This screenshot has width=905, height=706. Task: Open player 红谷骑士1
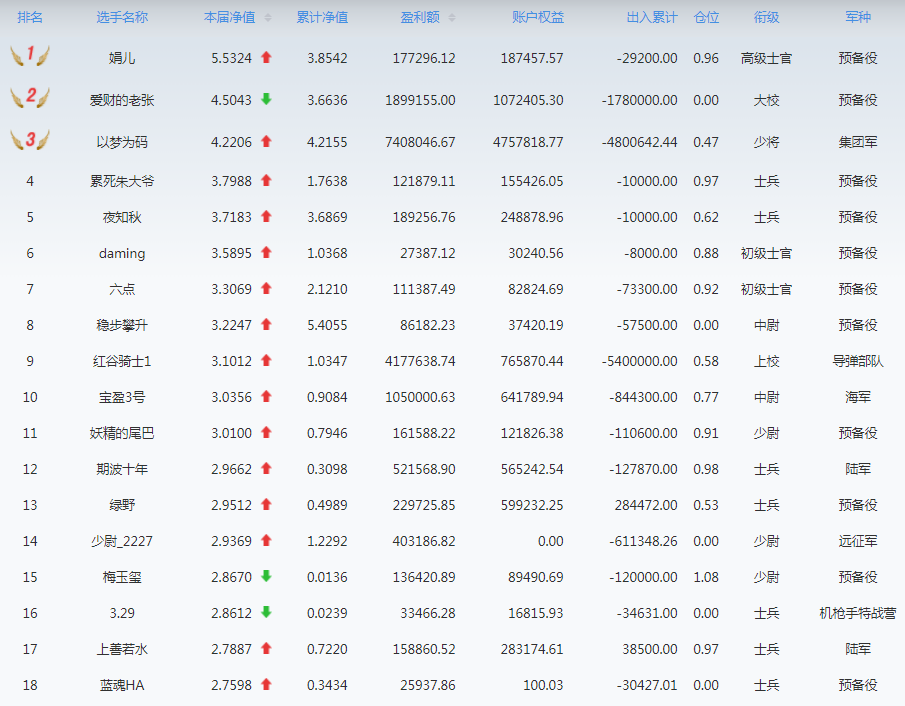point(122,361)
